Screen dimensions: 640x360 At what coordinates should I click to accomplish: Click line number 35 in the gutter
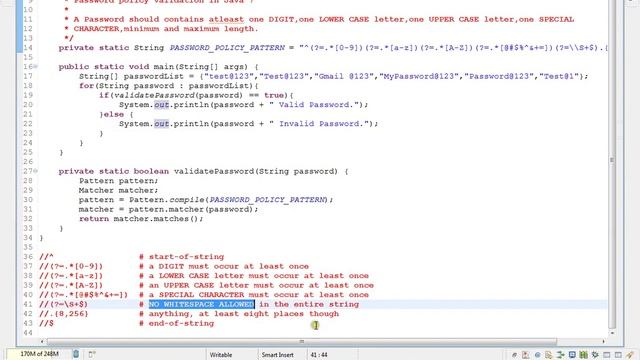[28, 247]
